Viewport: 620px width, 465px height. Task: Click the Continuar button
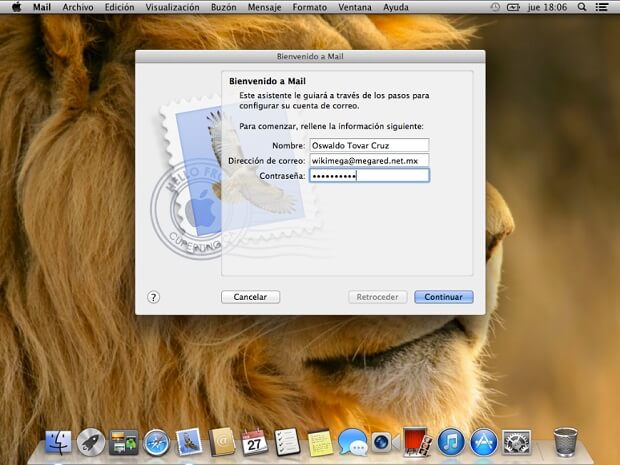pyautogui.click(x=444, y=297)
